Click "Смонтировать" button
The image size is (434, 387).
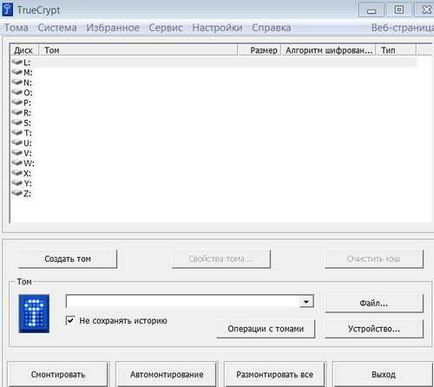click(58, 375)
